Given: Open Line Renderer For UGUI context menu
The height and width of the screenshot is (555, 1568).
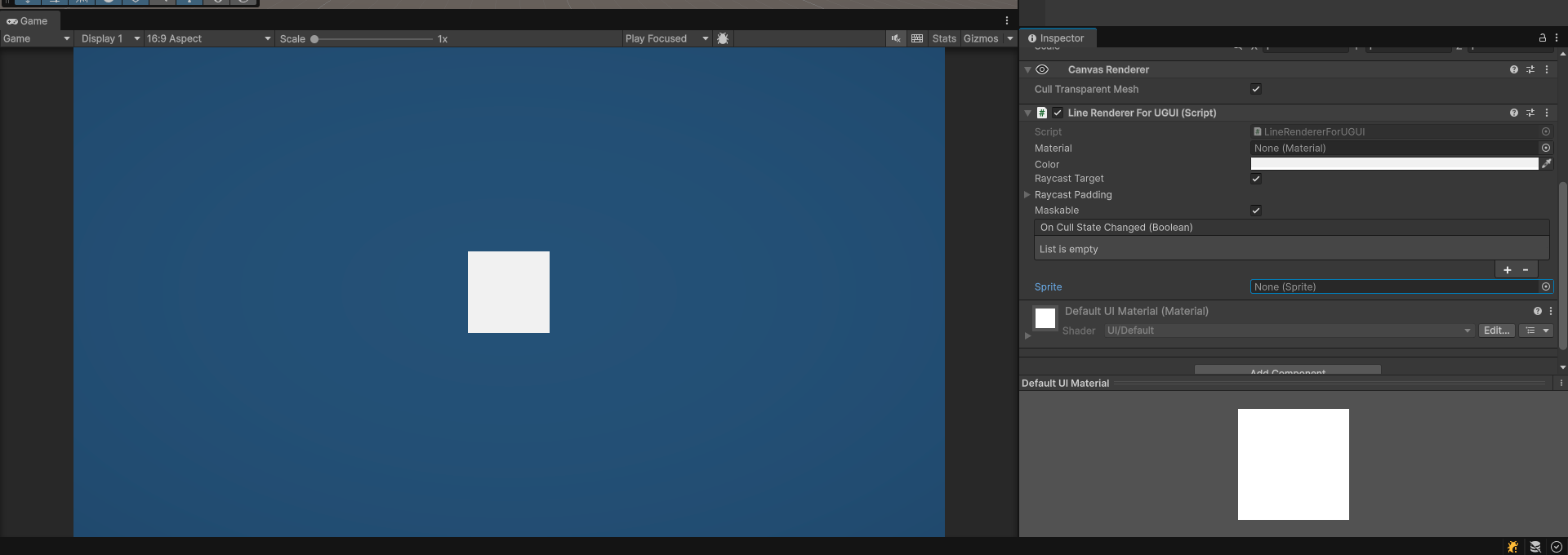Looking at the screenshot, I should point(1547,113).
